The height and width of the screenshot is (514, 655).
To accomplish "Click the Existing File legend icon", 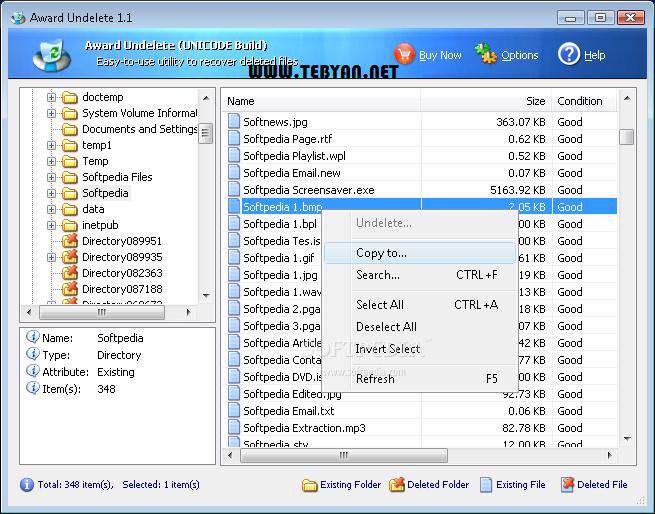I will click(486, 485).
